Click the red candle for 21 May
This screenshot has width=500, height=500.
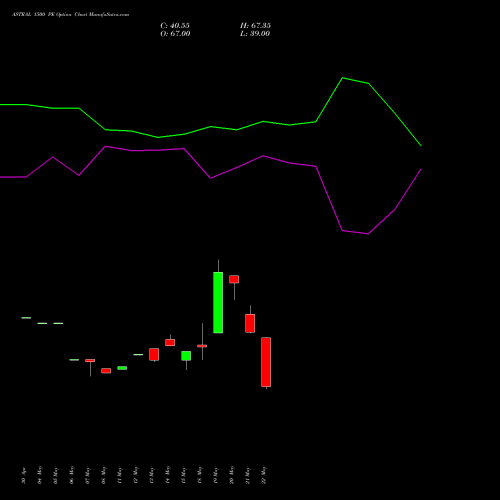(250, 323)
